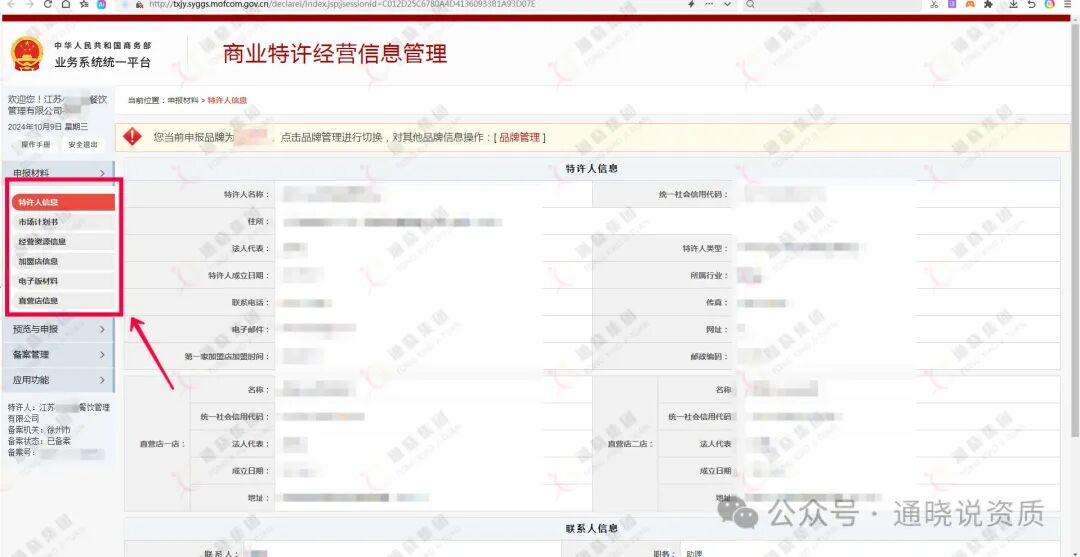Click the red warning diamond icon

[132, 136]
